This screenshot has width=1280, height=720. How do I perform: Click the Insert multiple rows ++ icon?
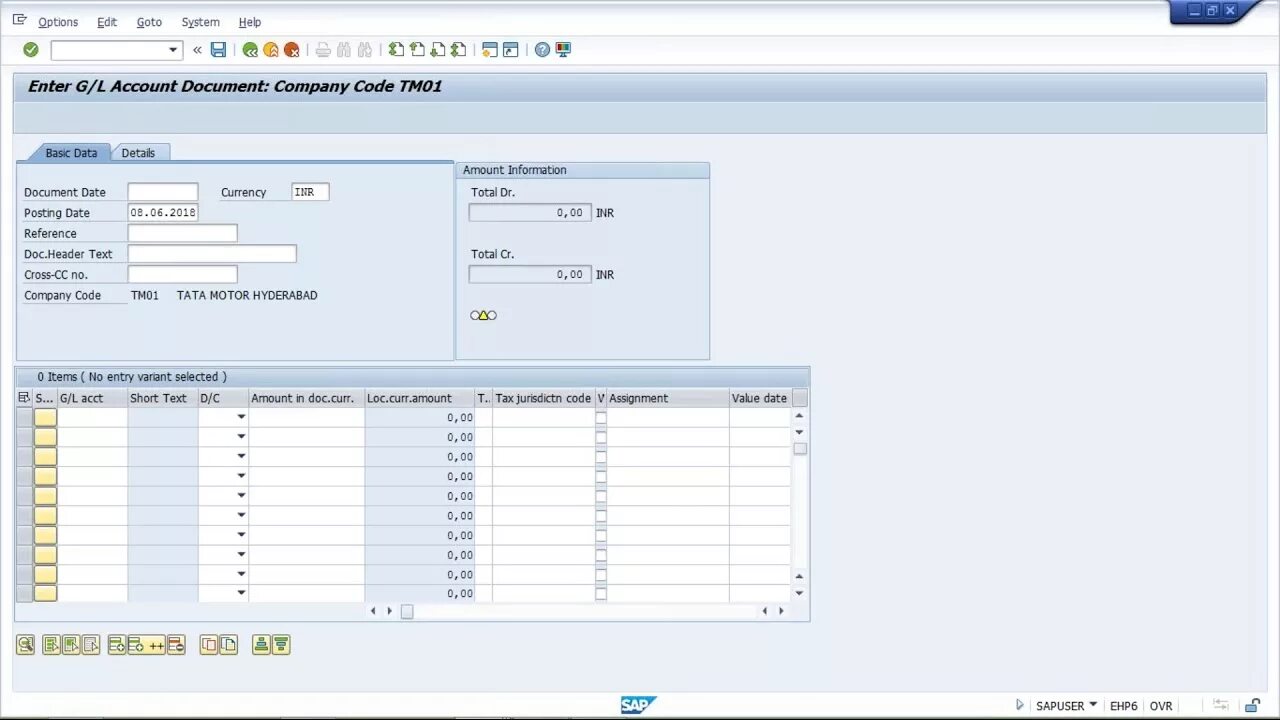click(147, 645)
